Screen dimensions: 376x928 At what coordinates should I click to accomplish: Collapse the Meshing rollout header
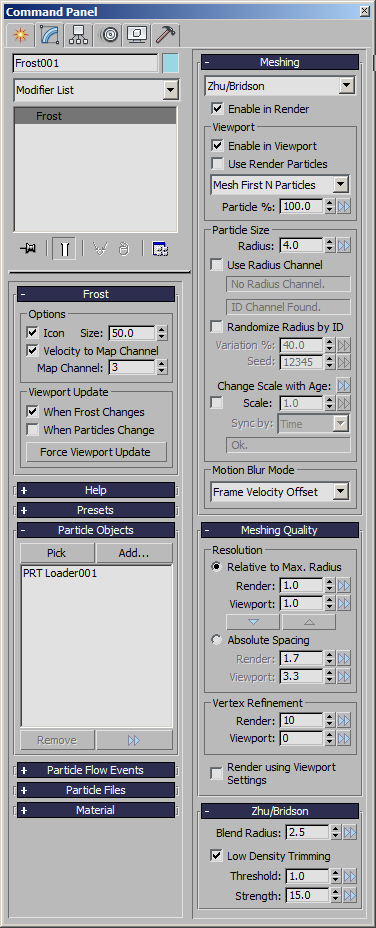pos(280,62)
